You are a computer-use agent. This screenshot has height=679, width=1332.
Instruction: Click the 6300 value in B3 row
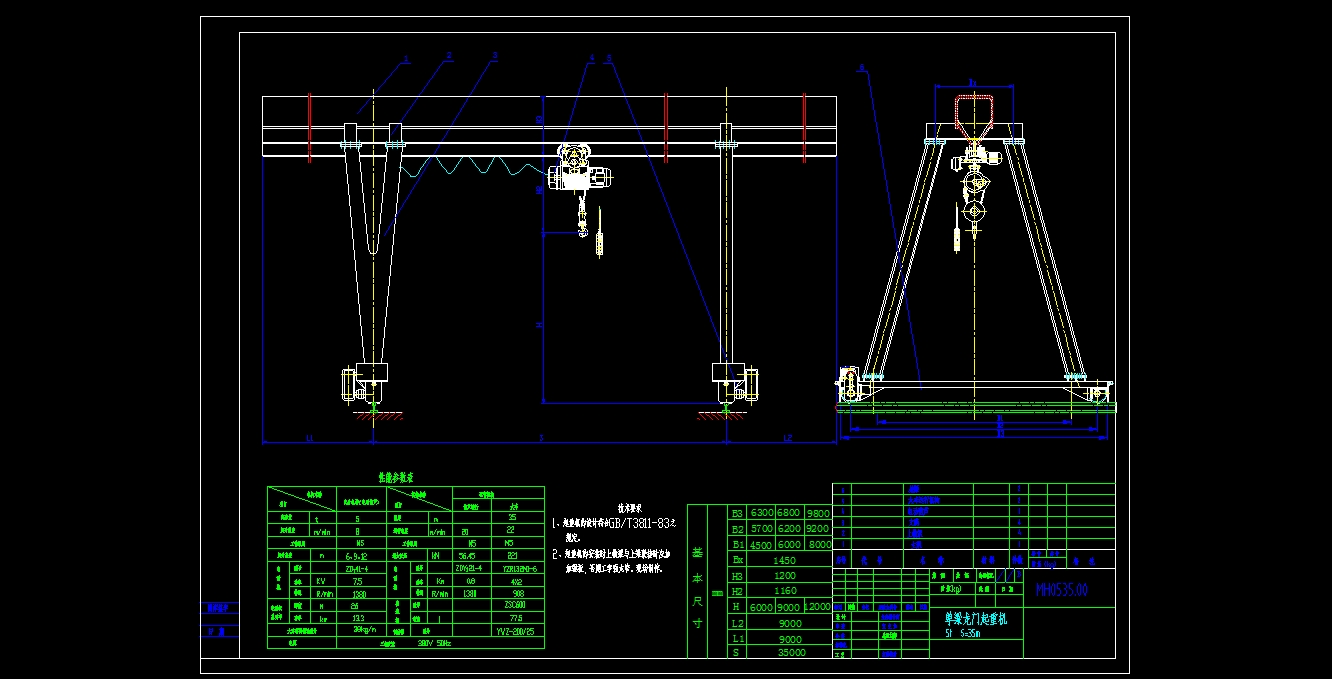click(762, 512)
